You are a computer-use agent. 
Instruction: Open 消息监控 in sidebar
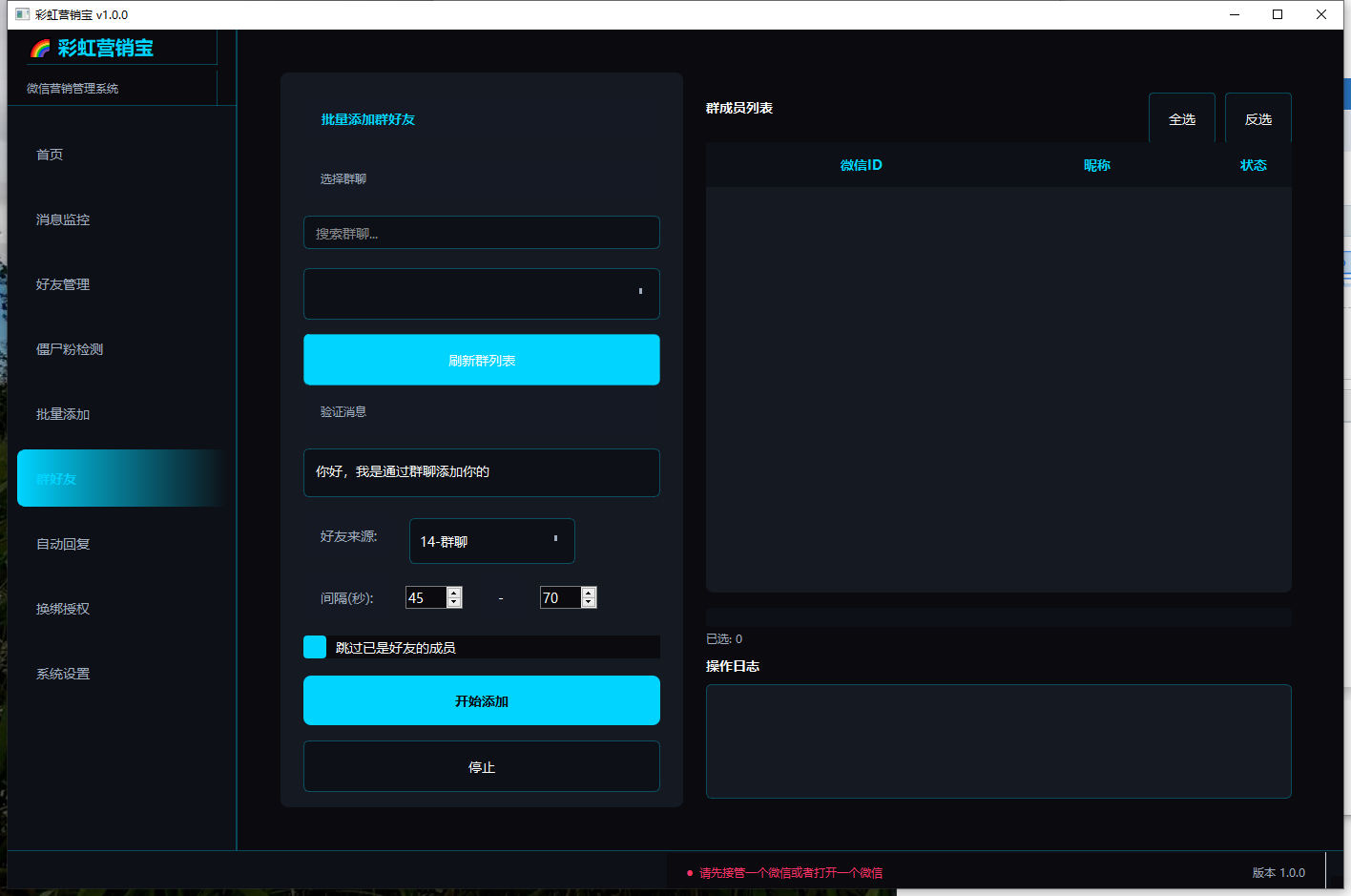(x=63, y=219)
